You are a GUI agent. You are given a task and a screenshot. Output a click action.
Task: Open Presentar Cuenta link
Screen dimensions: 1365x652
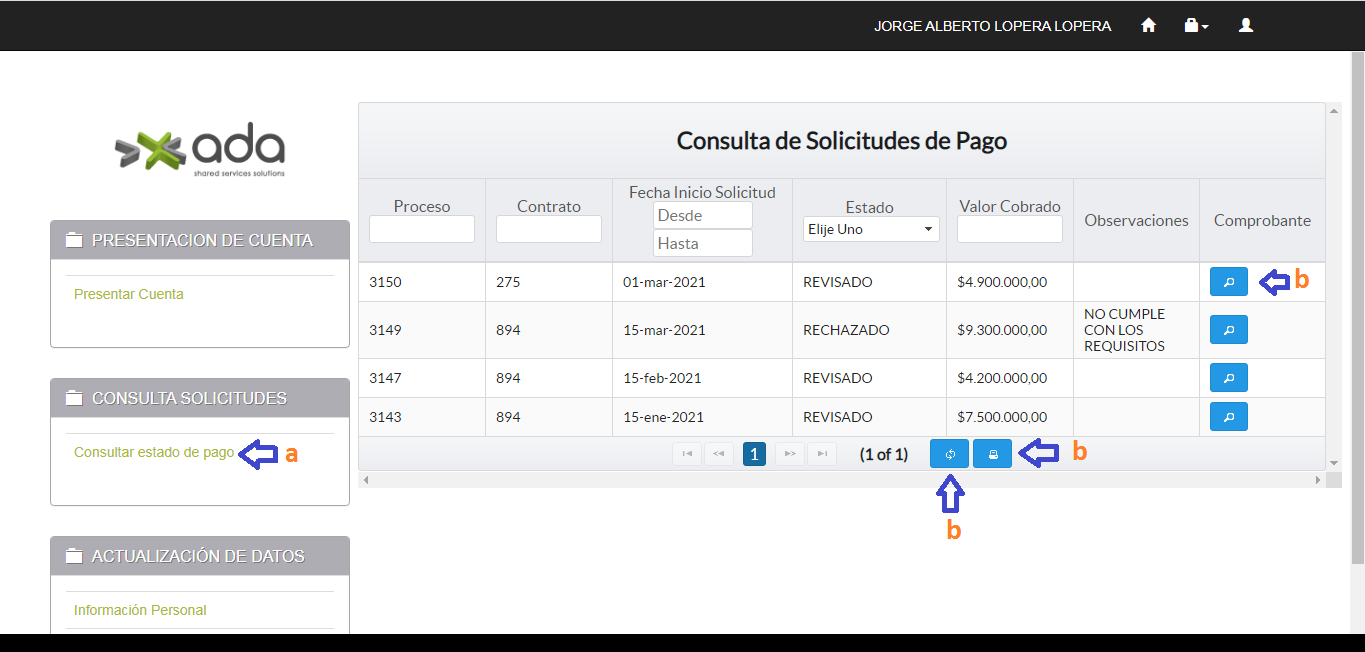[x=129, y=294]
